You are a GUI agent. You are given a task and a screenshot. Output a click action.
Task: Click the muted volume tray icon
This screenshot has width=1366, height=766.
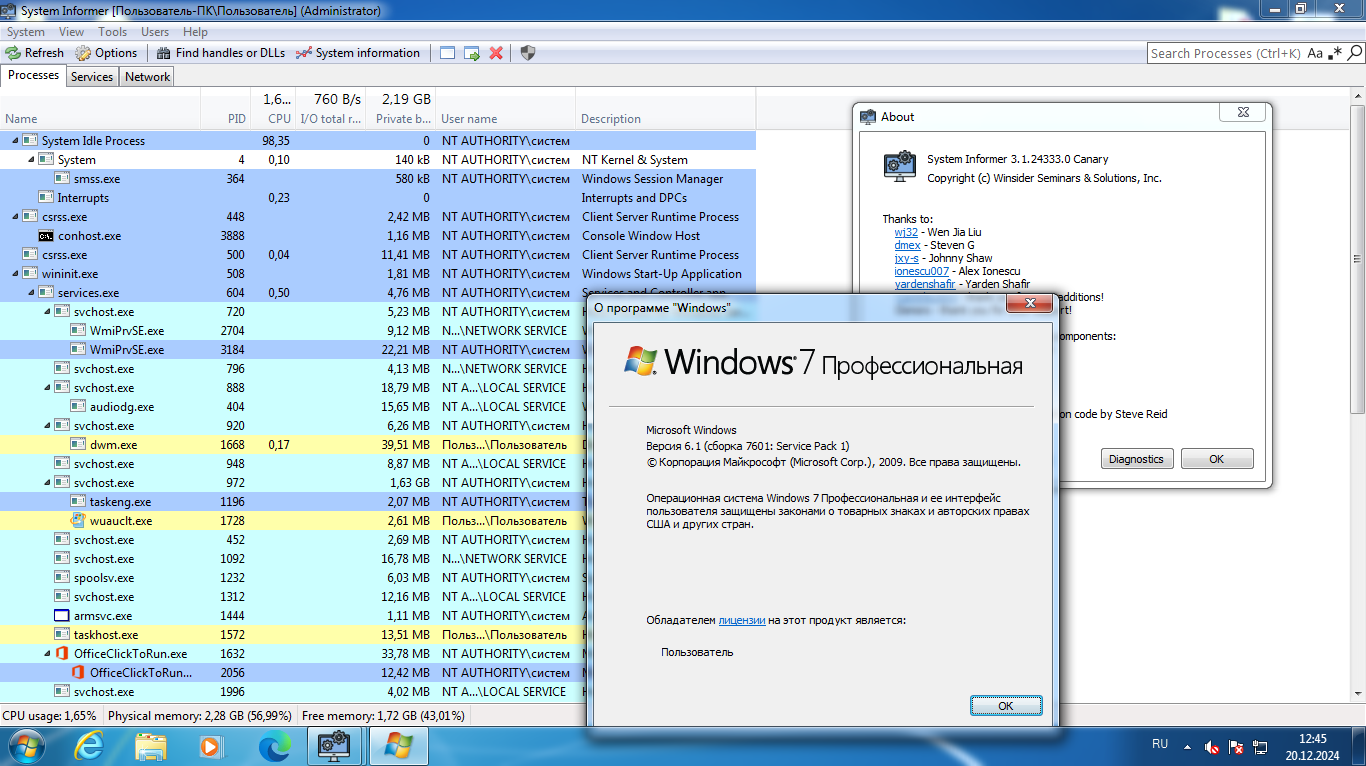(x=1212, y=746)
